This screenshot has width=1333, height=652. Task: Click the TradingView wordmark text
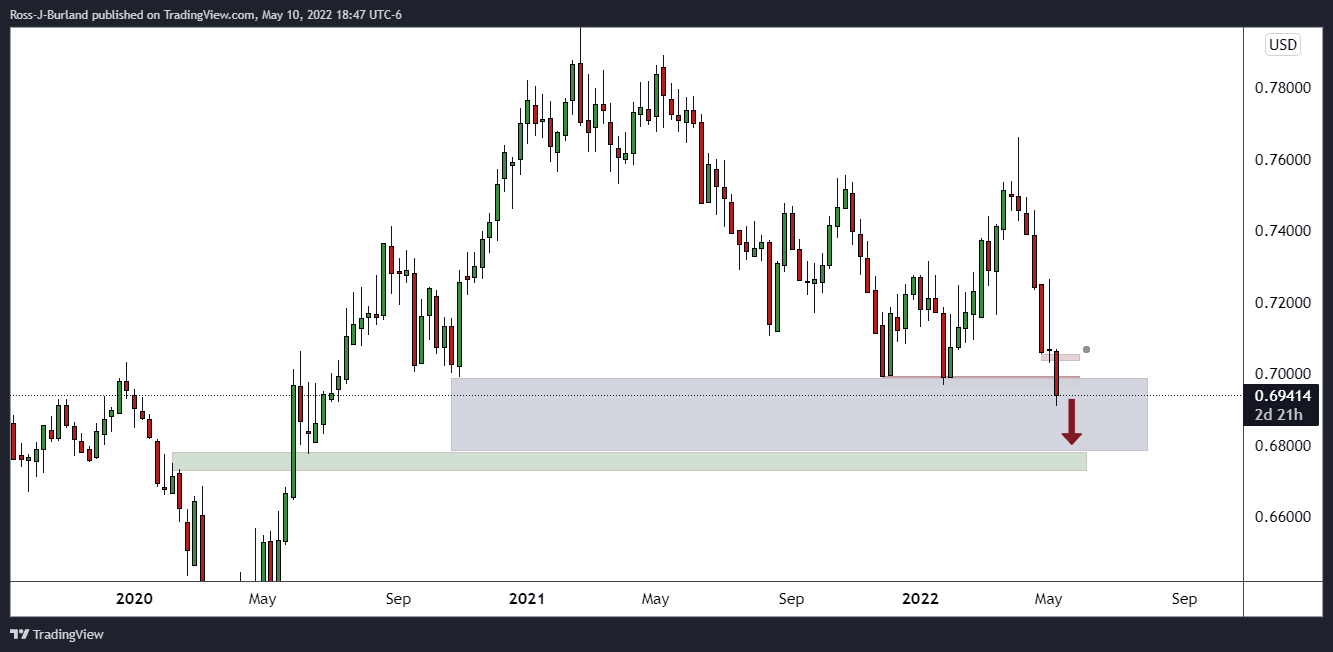tap(68, 634)
